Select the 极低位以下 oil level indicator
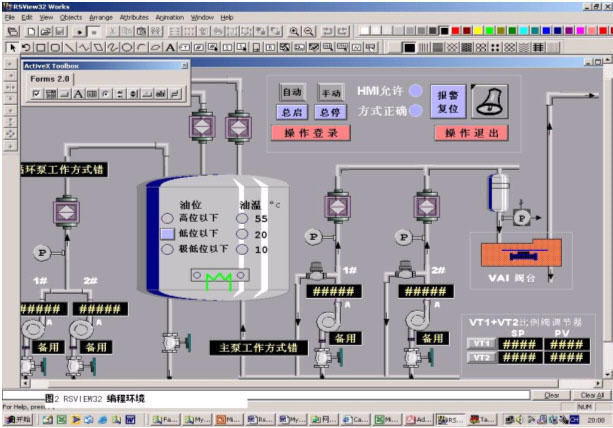613x428 pixels. 167,249
